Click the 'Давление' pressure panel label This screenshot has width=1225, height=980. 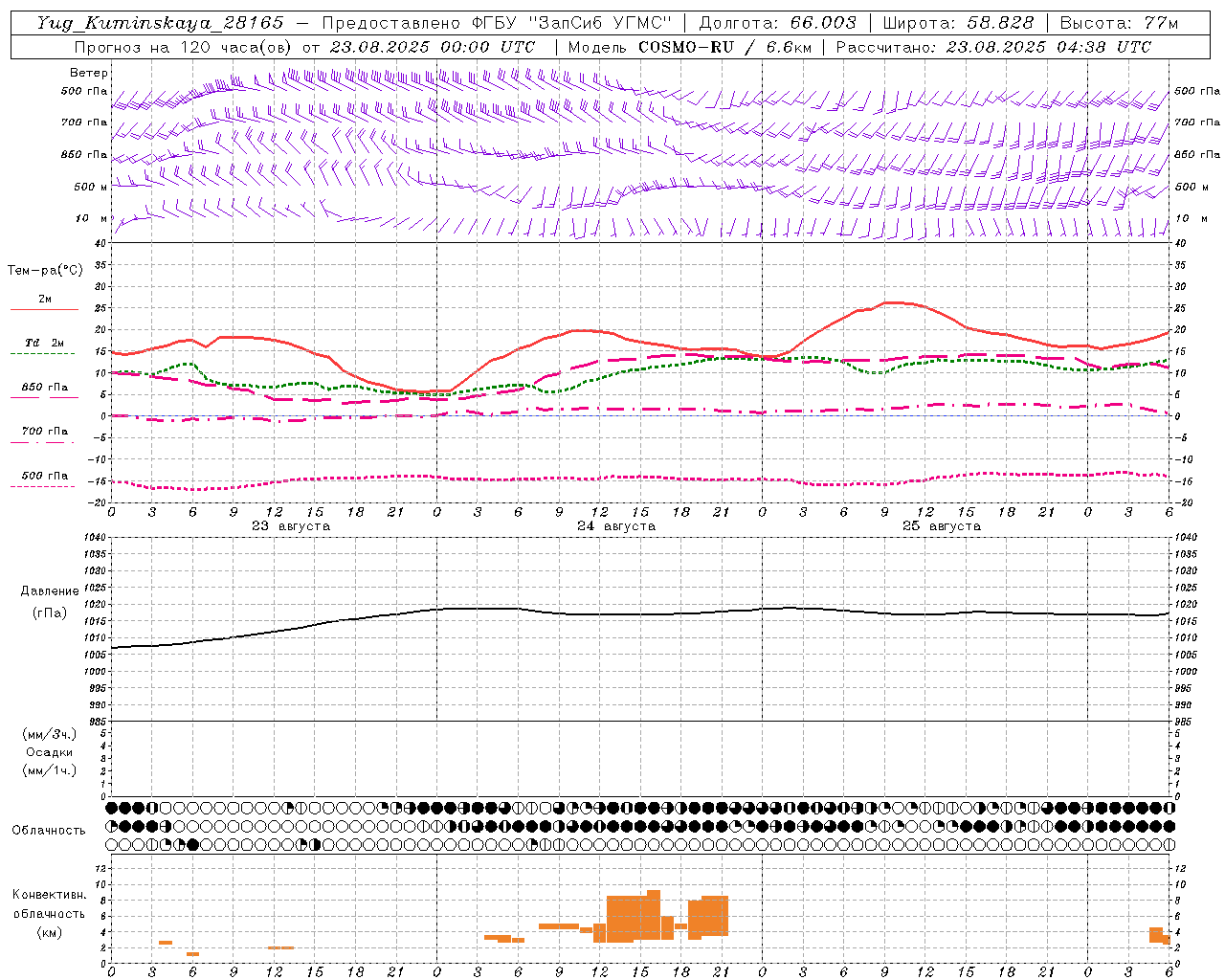(x=50, y=591)
